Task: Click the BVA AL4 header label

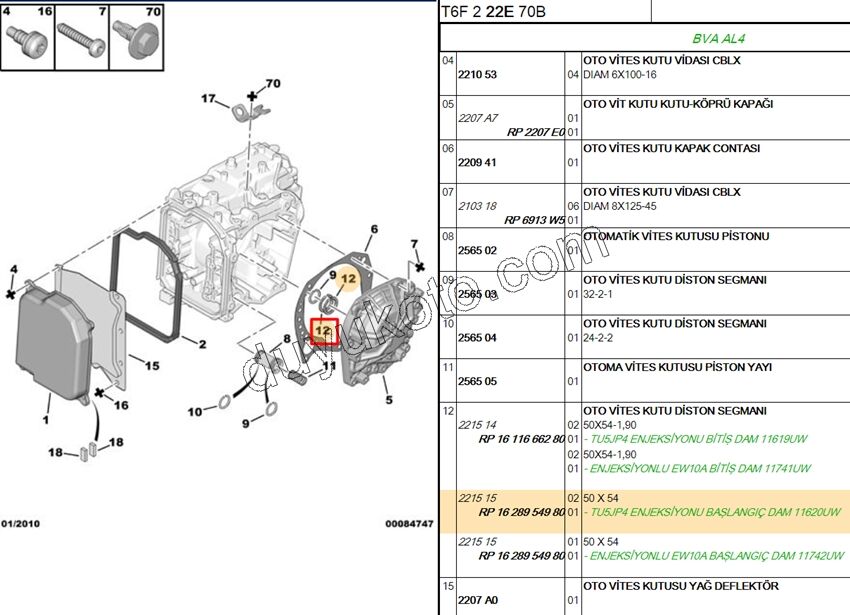Action: coord(718,39)
